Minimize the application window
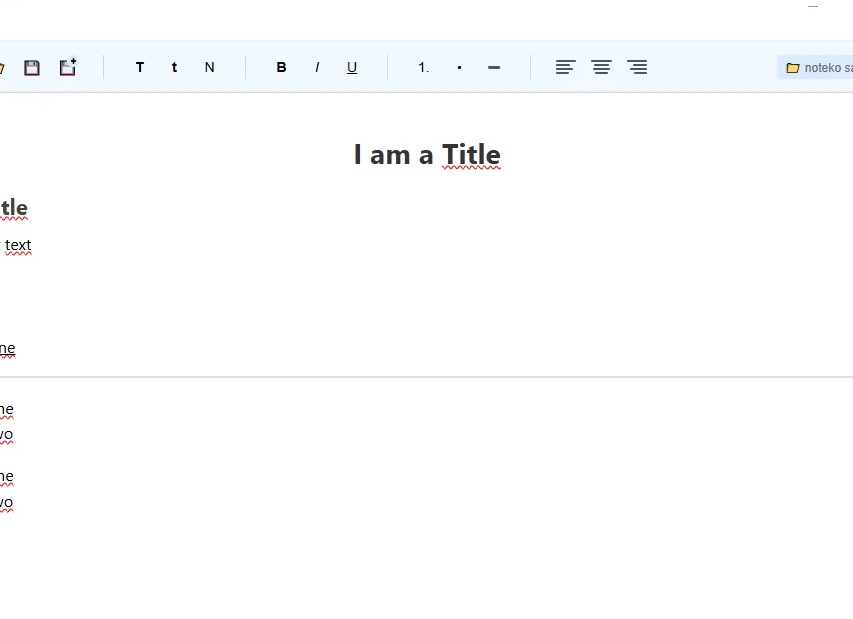Image resolution: width=853 pixels, height=619 pixels. pos(813,7)
